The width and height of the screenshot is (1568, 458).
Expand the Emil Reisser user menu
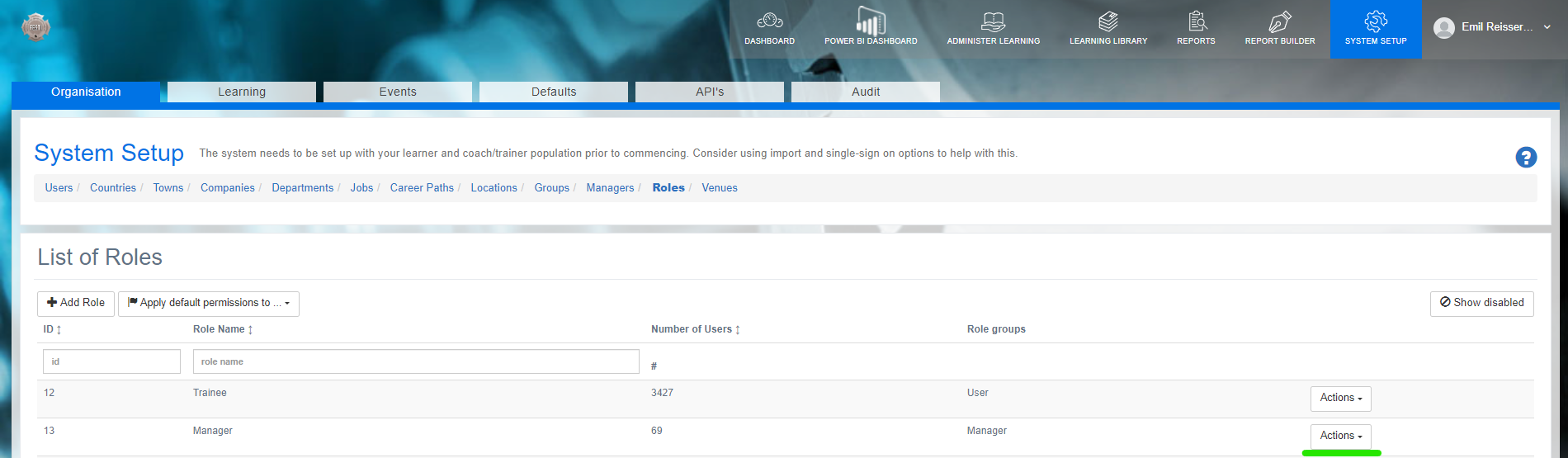(x=1492, y=27)
